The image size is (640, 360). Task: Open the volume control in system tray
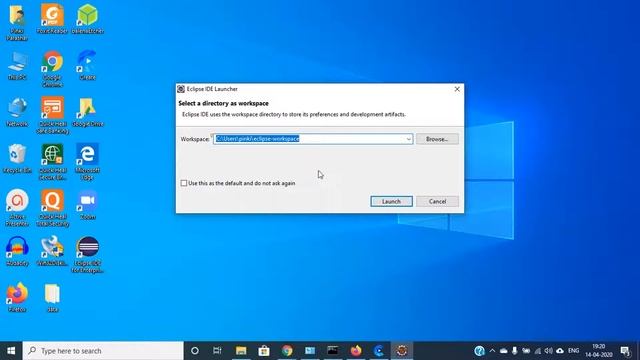(549, 351)
